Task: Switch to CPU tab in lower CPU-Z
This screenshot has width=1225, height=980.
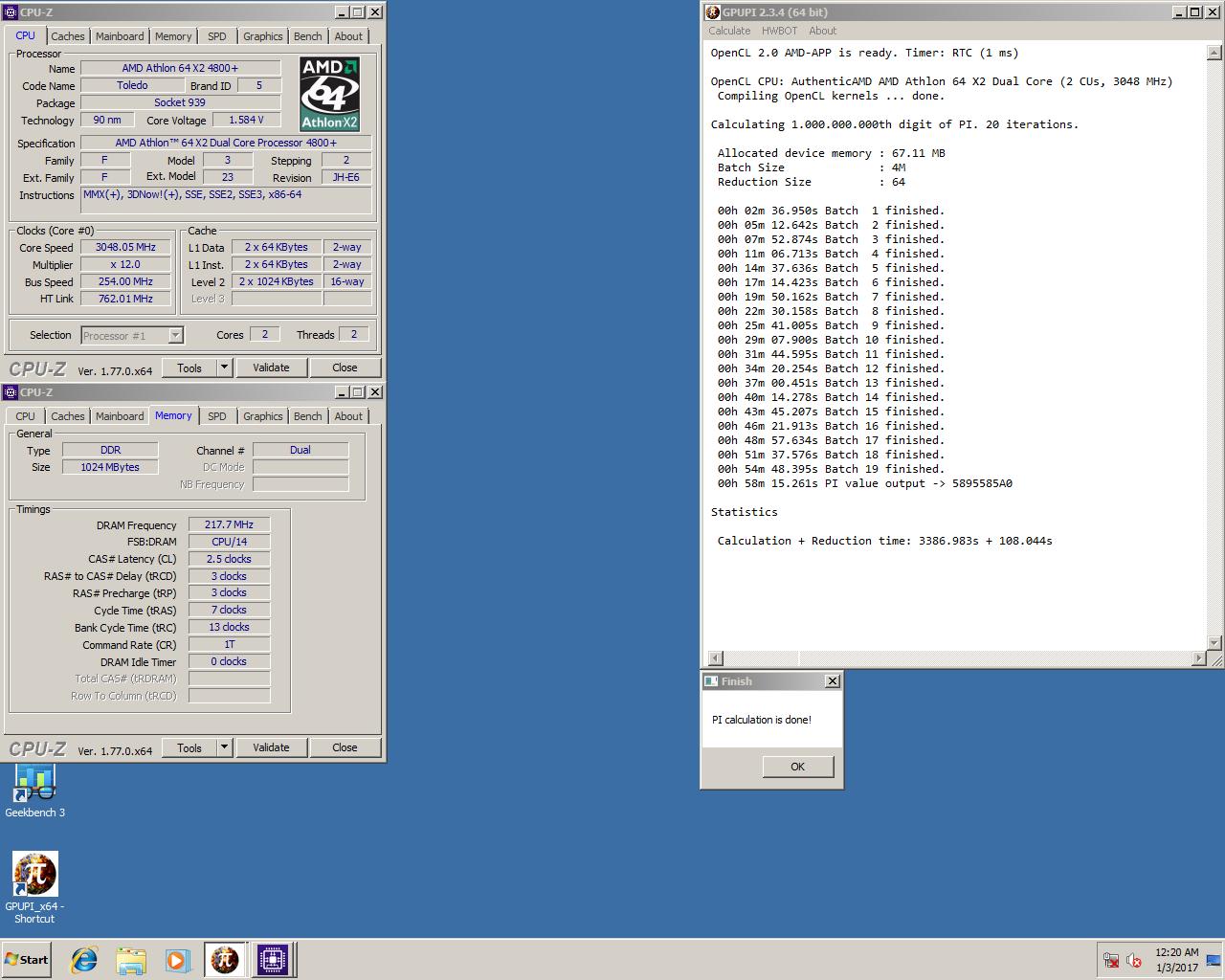Action: click(26, 416)
